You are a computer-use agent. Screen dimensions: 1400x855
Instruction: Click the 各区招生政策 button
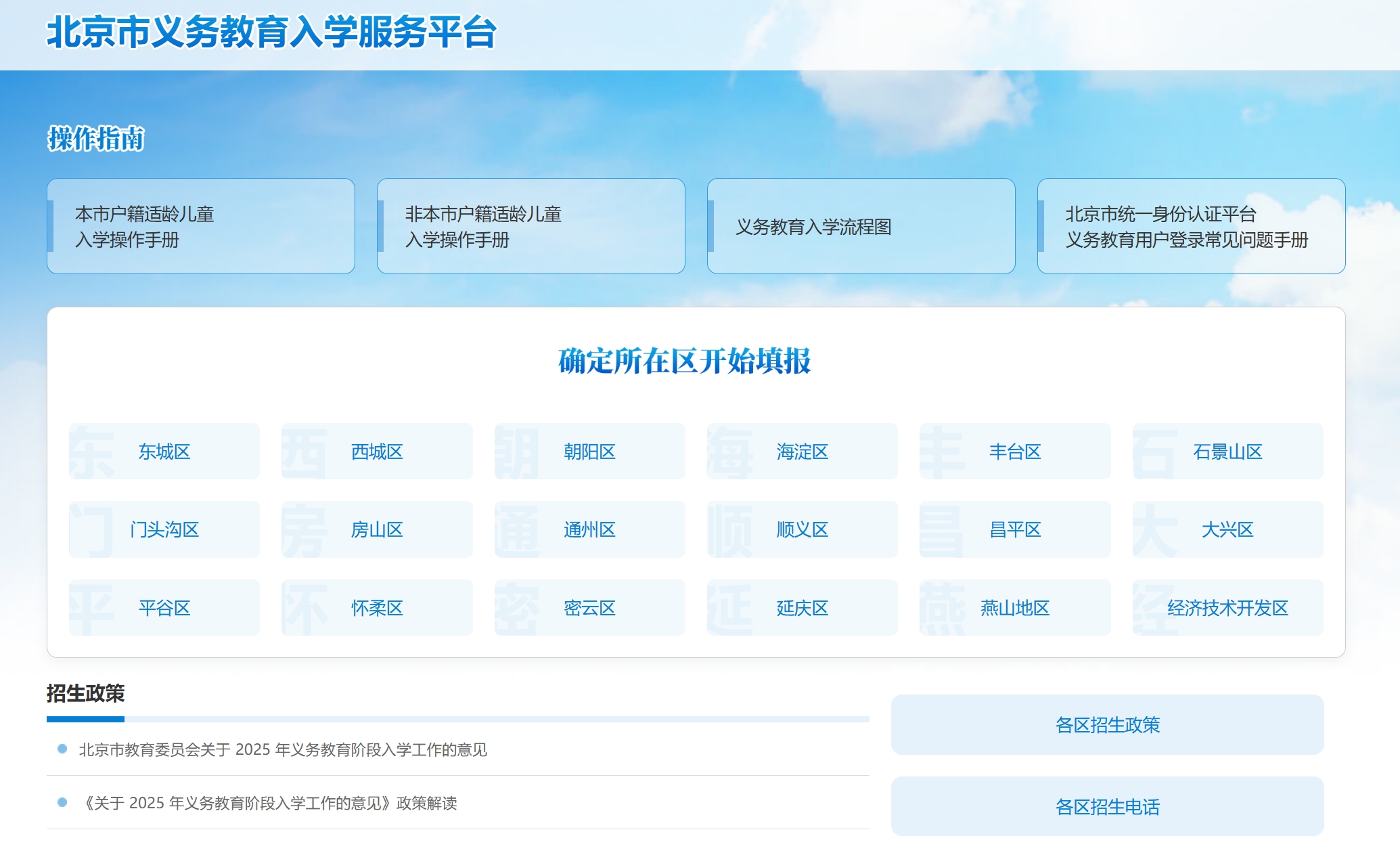point(1107,725)
